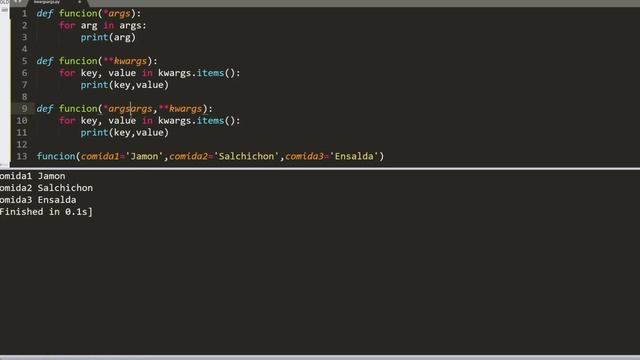The image size is (640, 360).
Task: Click line number 12 in the gutter
Action: [x=22, y=144]
